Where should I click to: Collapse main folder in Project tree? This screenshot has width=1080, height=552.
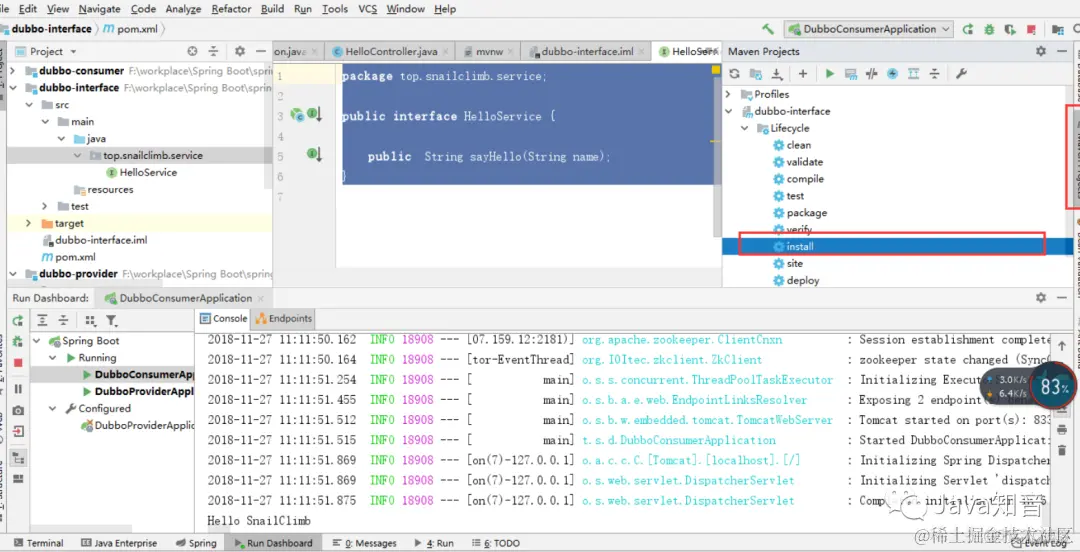pos(45,121)
